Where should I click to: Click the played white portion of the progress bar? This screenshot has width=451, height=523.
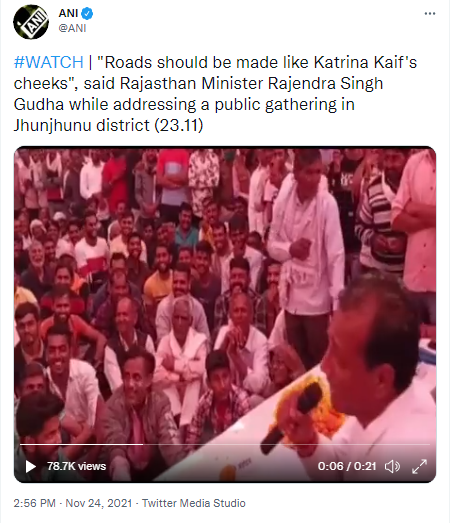(x=81, y=445)
